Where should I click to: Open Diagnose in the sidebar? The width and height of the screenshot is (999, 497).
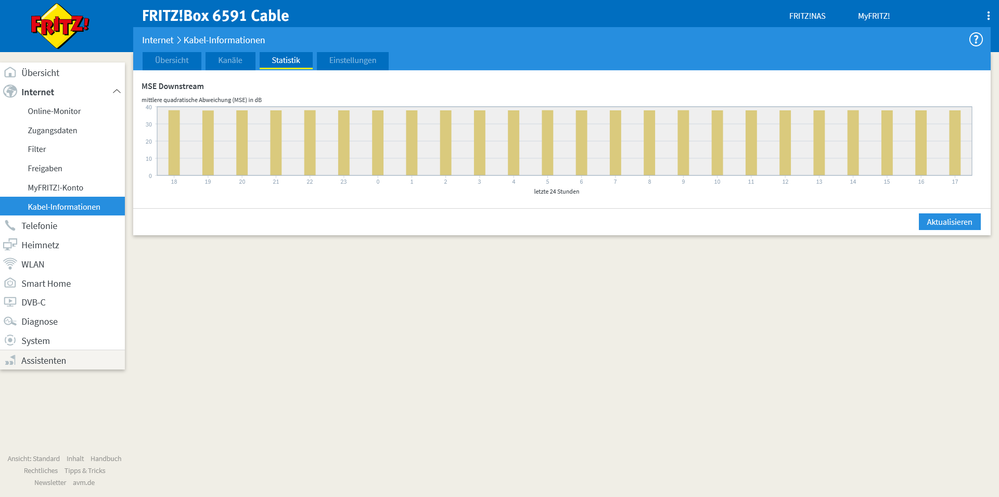(x=62, y=321)
